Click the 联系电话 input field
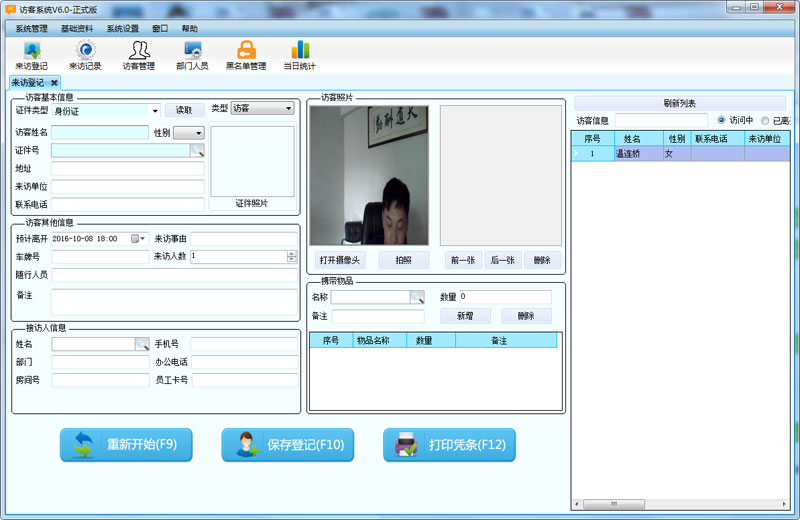This screenshot has height=520, width=800. coord(128,205)
